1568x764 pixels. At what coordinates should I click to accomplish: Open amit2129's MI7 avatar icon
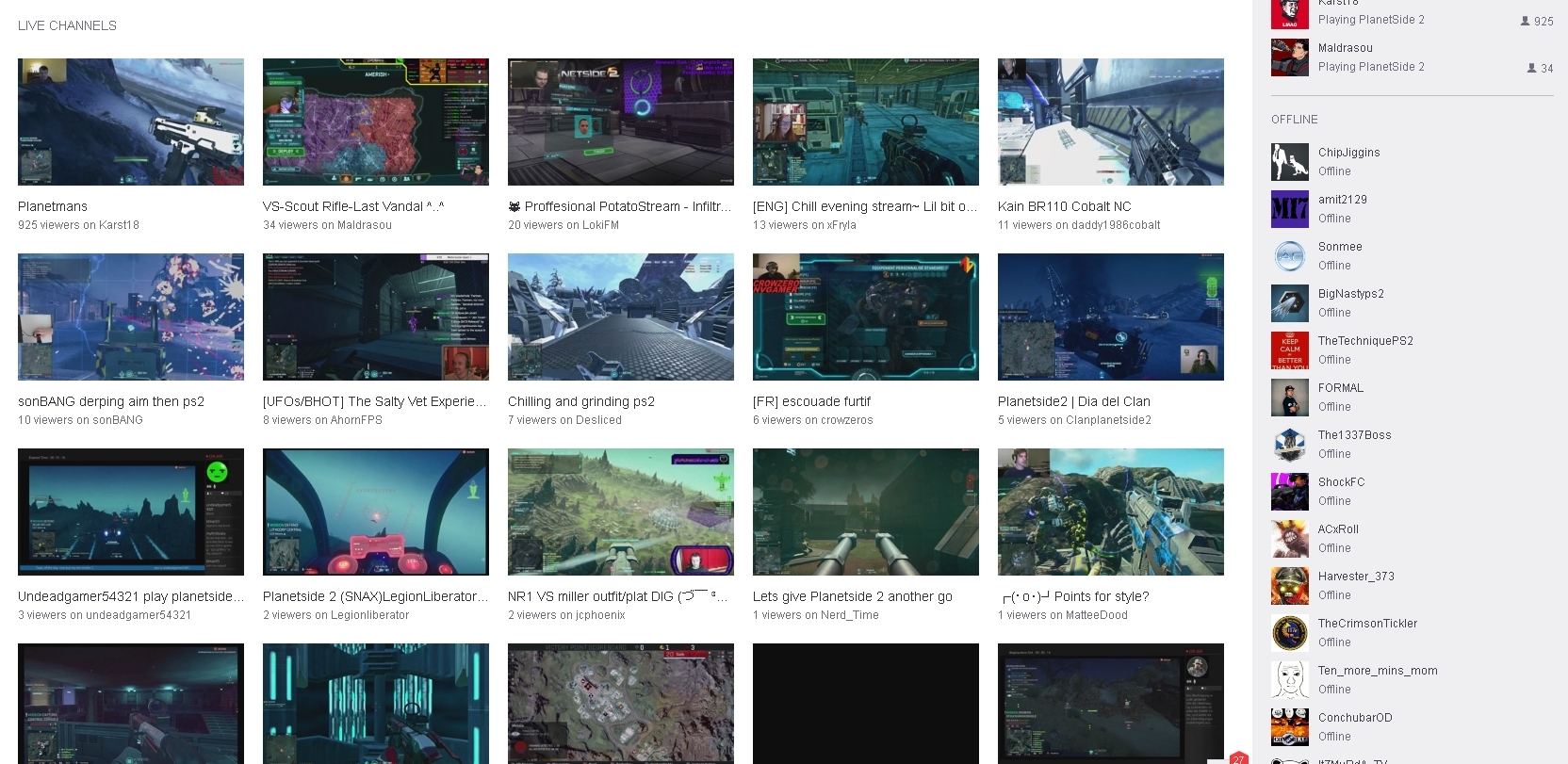1290,209
